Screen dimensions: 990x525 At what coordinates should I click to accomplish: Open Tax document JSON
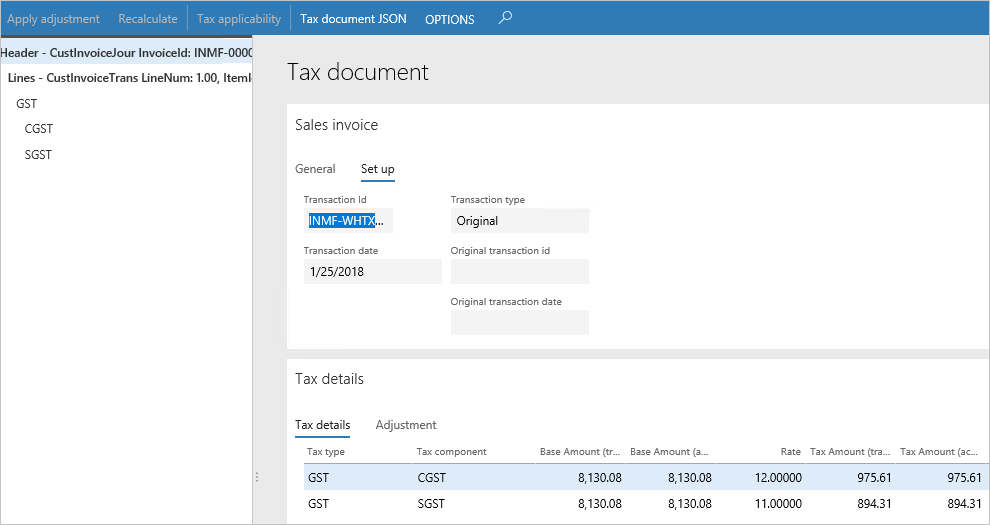pos(353,19)
